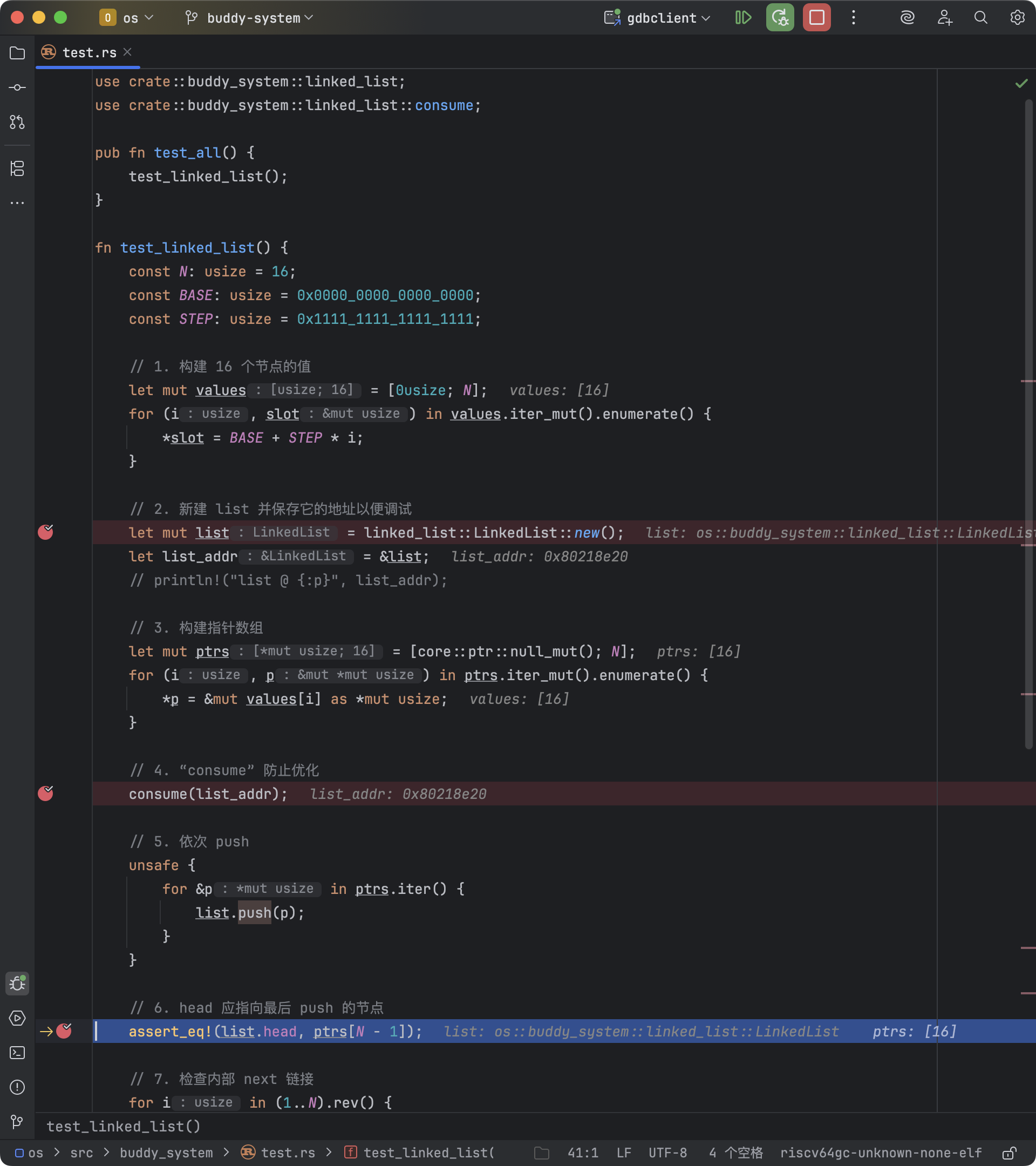Screen dimensions: 1036x1166
Task: Open the AI Assistant swirl icon
Action: [x=907, y=18]
